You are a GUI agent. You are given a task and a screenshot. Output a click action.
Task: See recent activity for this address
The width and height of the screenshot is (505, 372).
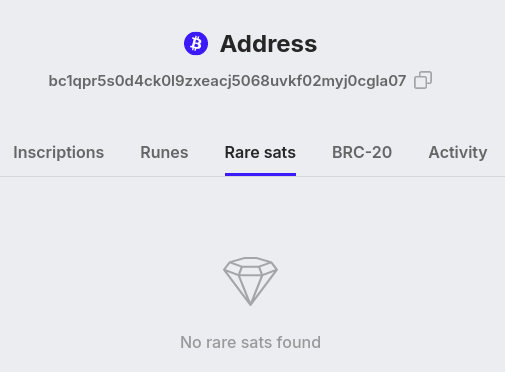(x=458, y=152)
